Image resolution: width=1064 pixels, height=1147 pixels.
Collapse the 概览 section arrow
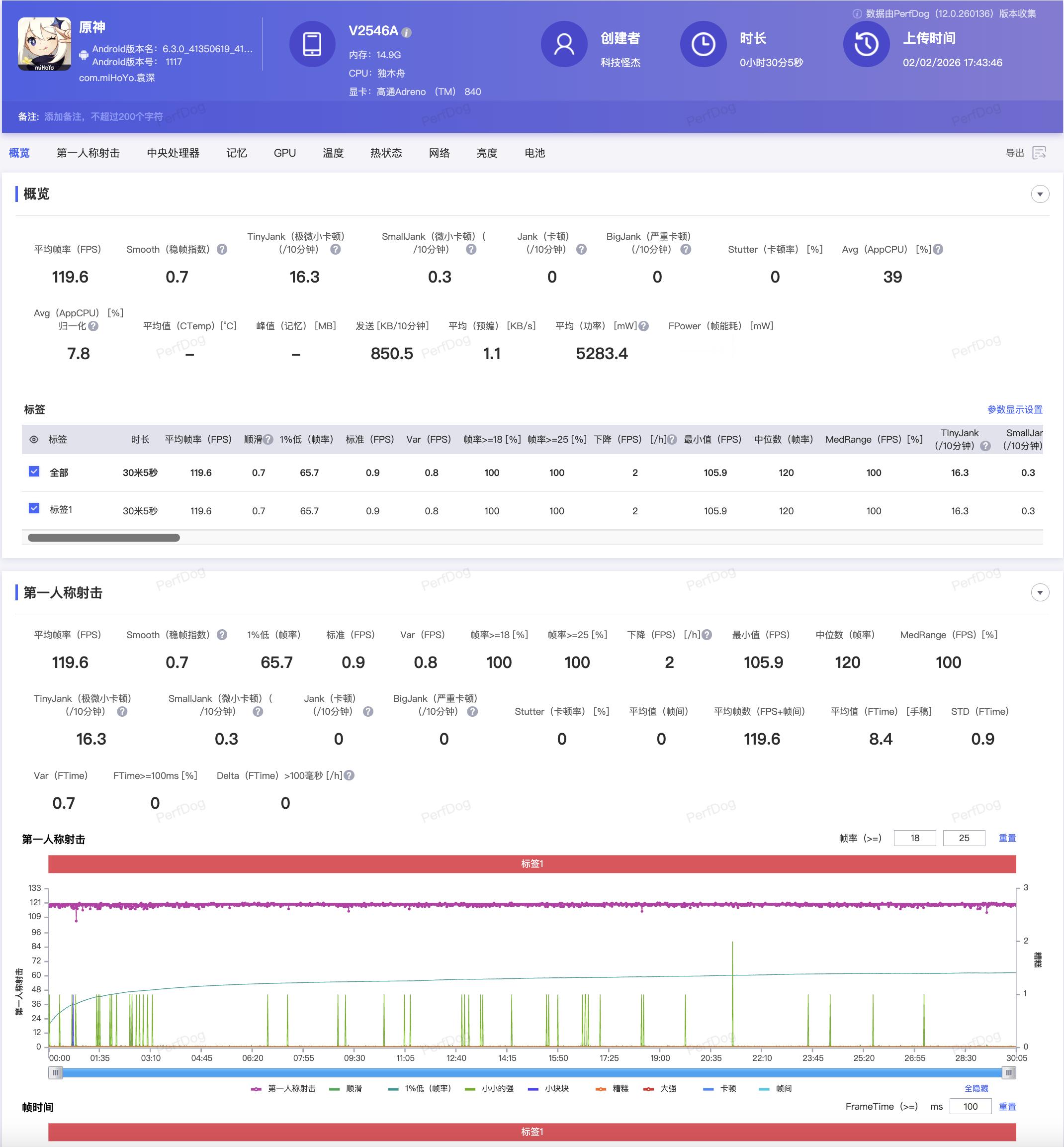tap(1040, 194)
